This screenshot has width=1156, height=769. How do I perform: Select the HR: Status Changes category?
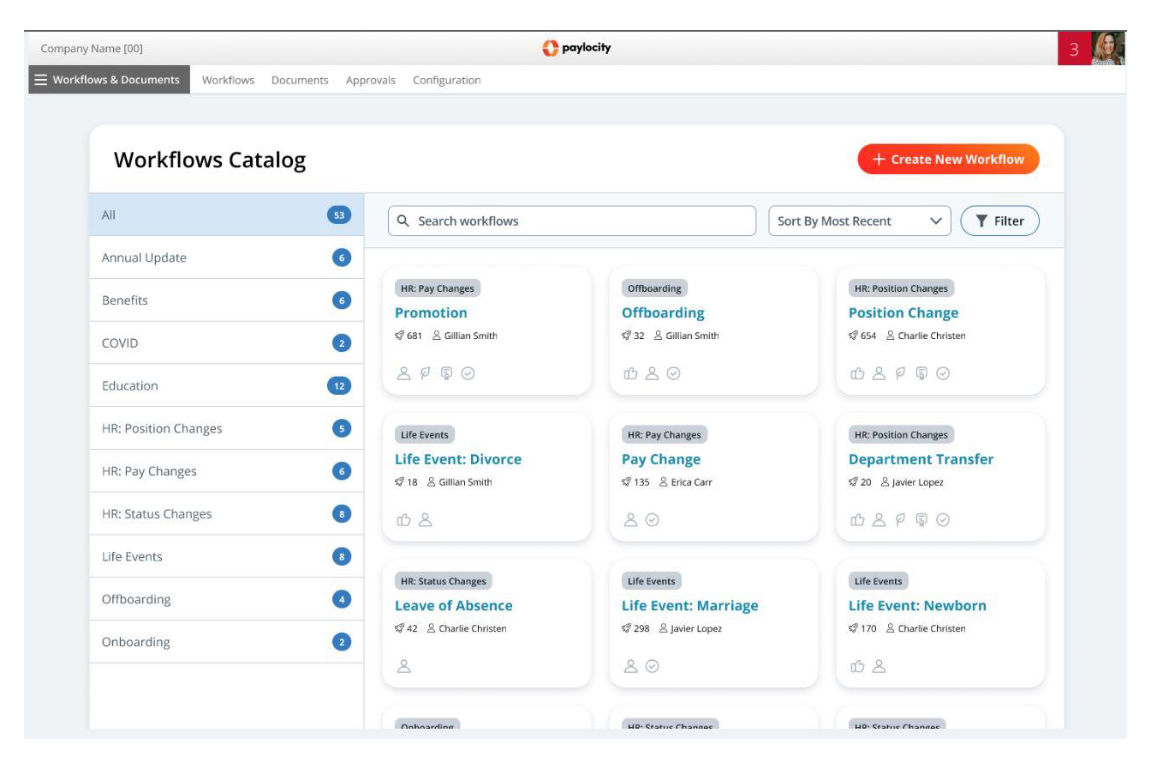pos(156,514)
